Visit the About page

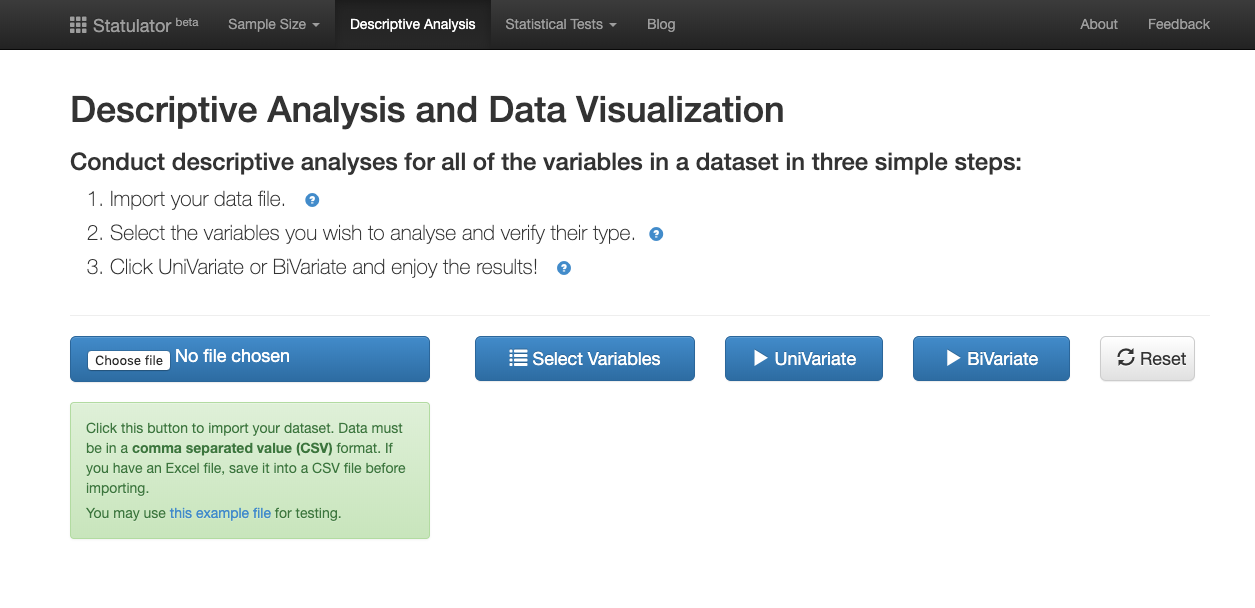1098,24
